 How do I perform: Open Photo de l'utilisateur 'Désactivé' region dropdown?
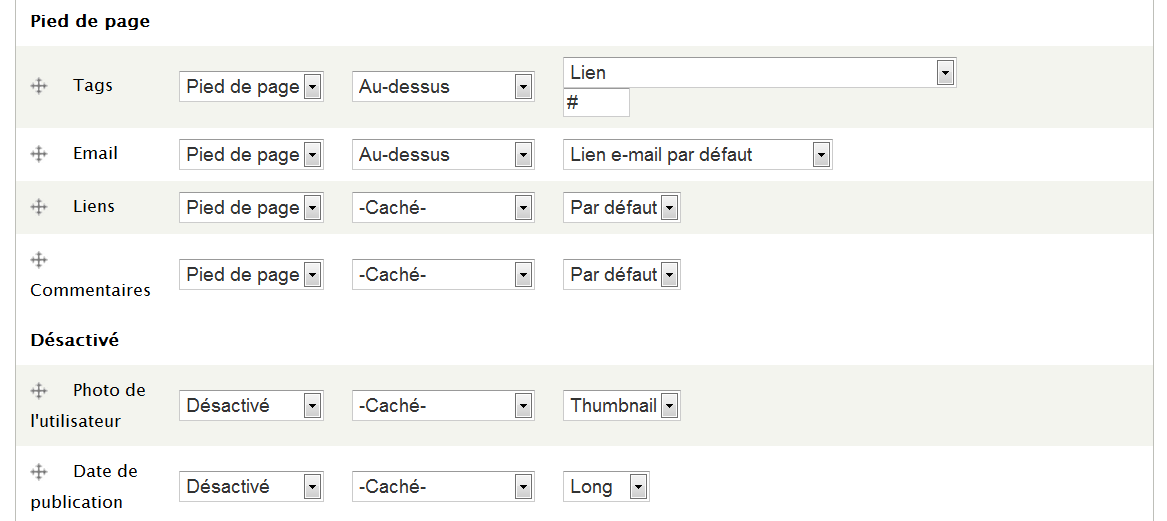pos(251,406)
